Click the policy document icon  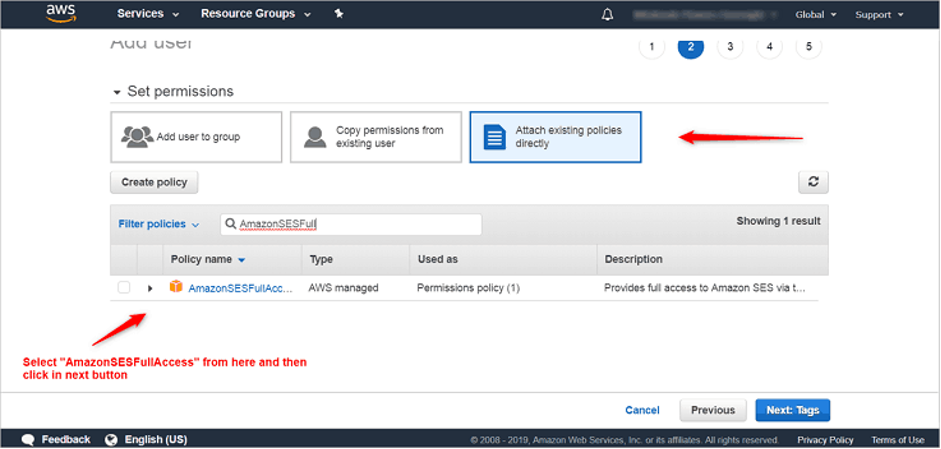(x=495, y=137)
